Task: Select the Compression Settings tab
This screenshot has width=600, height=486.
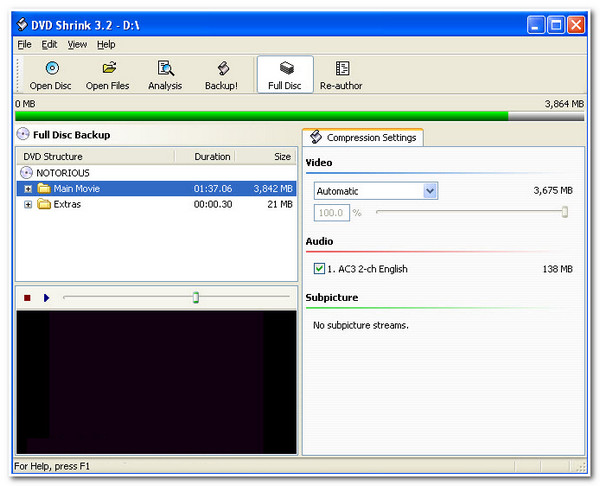Action: point(363,137)
